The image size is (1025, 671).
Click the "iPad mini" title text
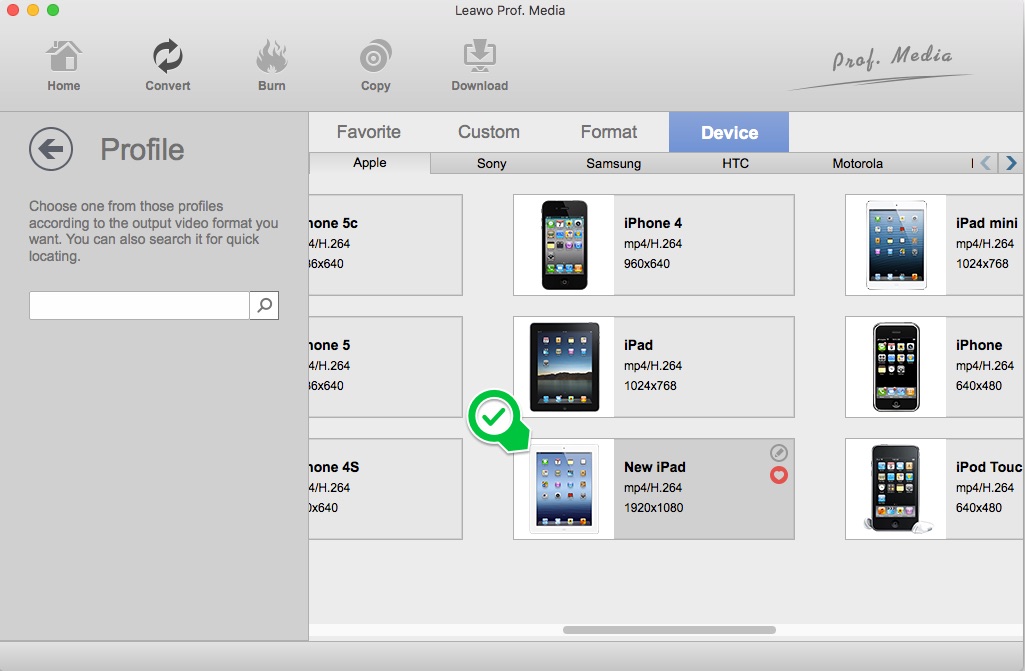(986, 223)
